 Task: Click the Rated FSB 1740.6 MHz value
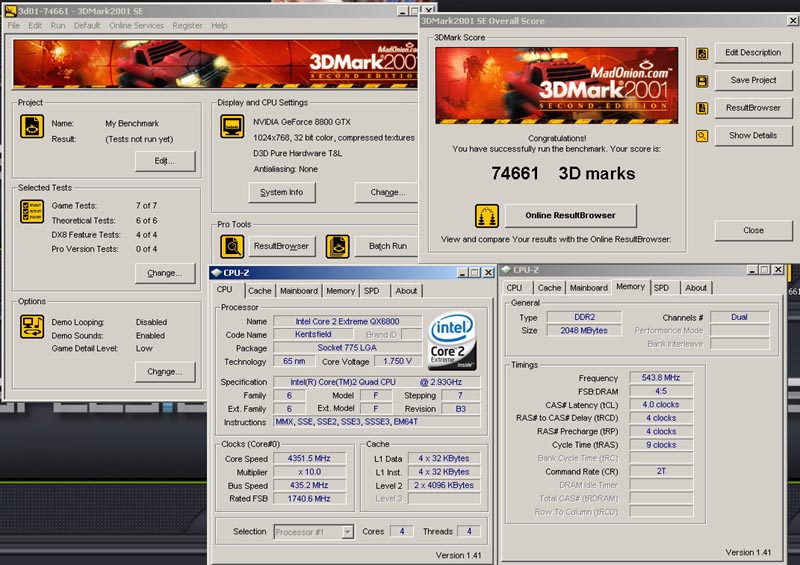tap(309, 499)
